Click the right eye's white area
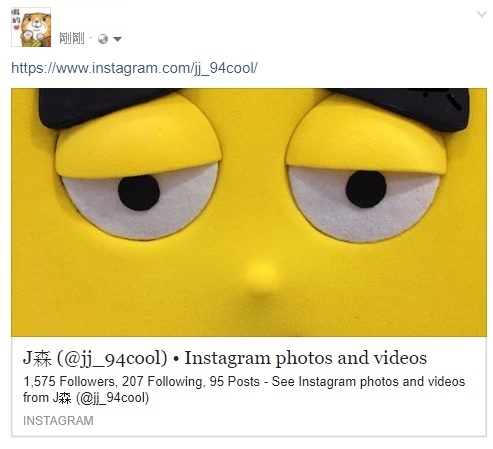493x449 pixels. pyautogui.click(x=410, y=203)
